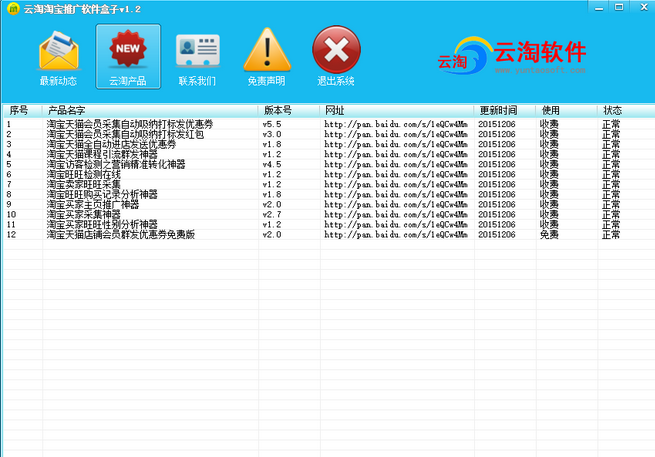The height and width of the screenshot is (457, 655).
Task: Open the 联系我们 contact card icon
Action: pyautogui.click(x=198, y=56)
